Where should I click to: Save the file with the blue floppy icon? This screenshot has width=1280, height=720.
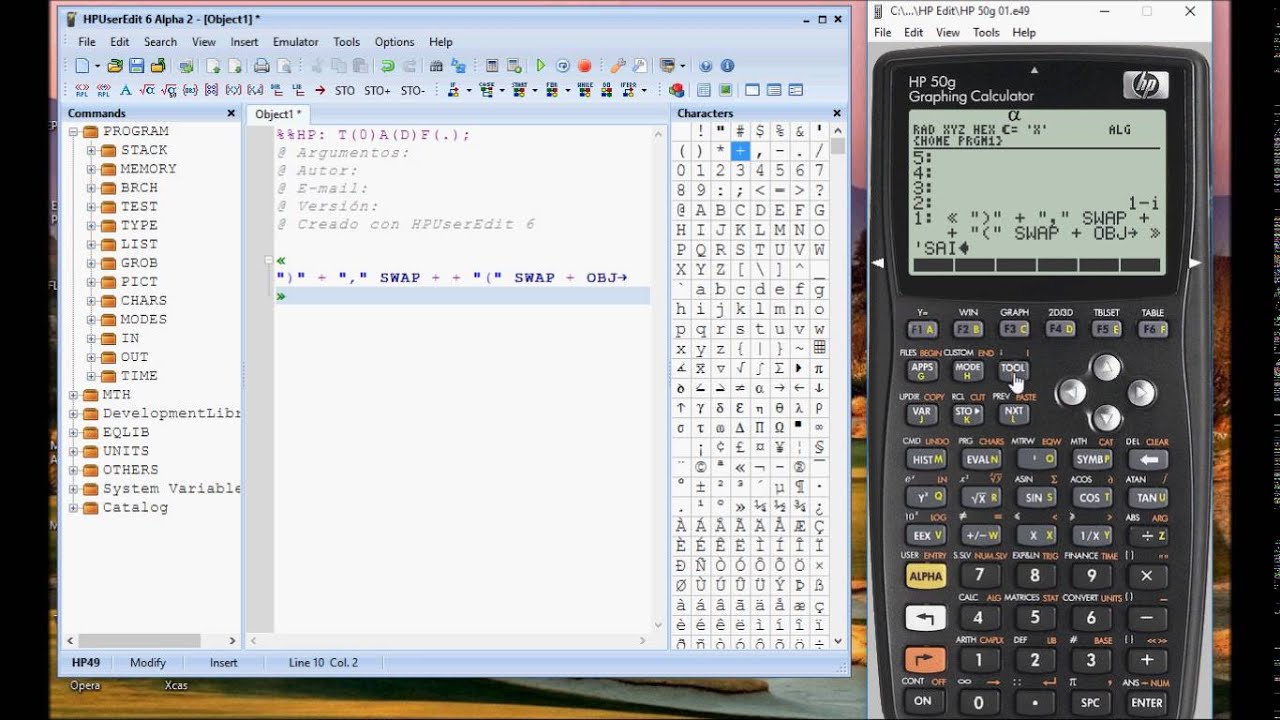coord(137,66)
